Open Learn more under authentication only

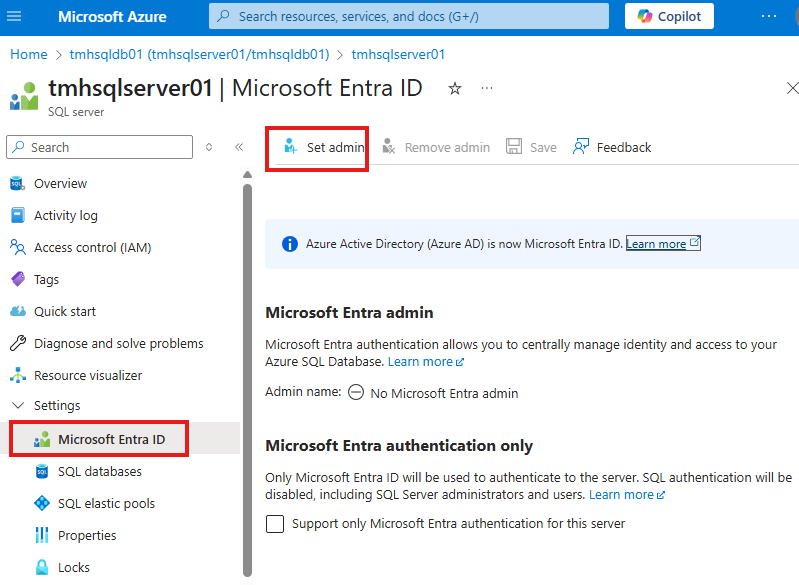(x=627, y=495)
